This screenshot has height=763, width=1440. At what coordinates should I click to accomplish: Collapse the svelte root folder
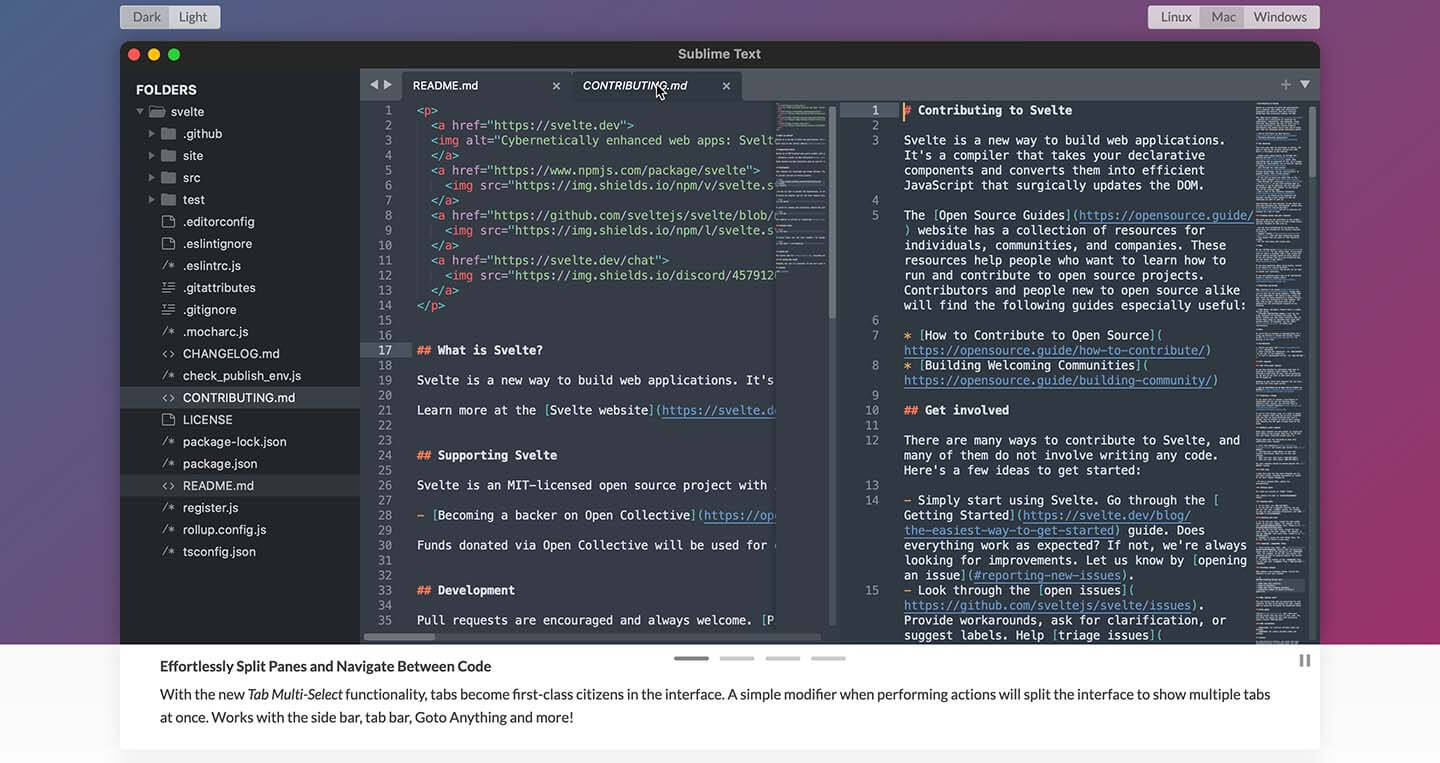point(140,112)
